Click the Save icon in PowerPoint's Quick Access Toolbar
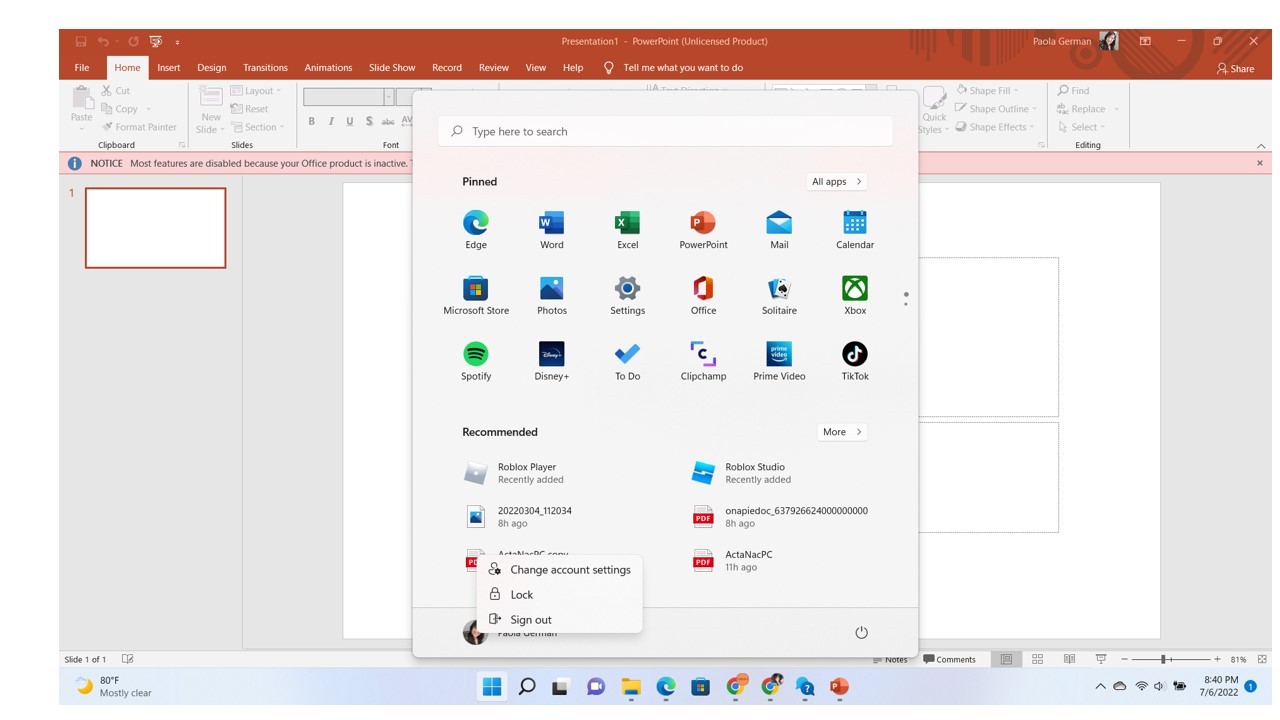The width and height of the screenshot is (1280, 720). [81, 41]
